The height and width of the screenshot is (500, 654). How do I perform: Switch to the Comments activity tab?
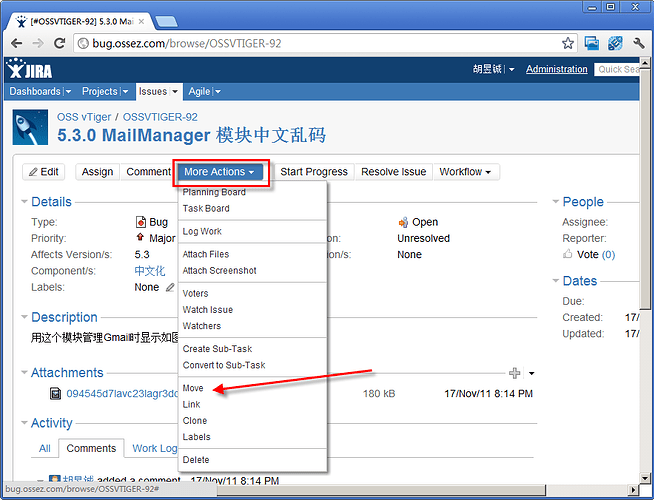(x=91, y=449)
